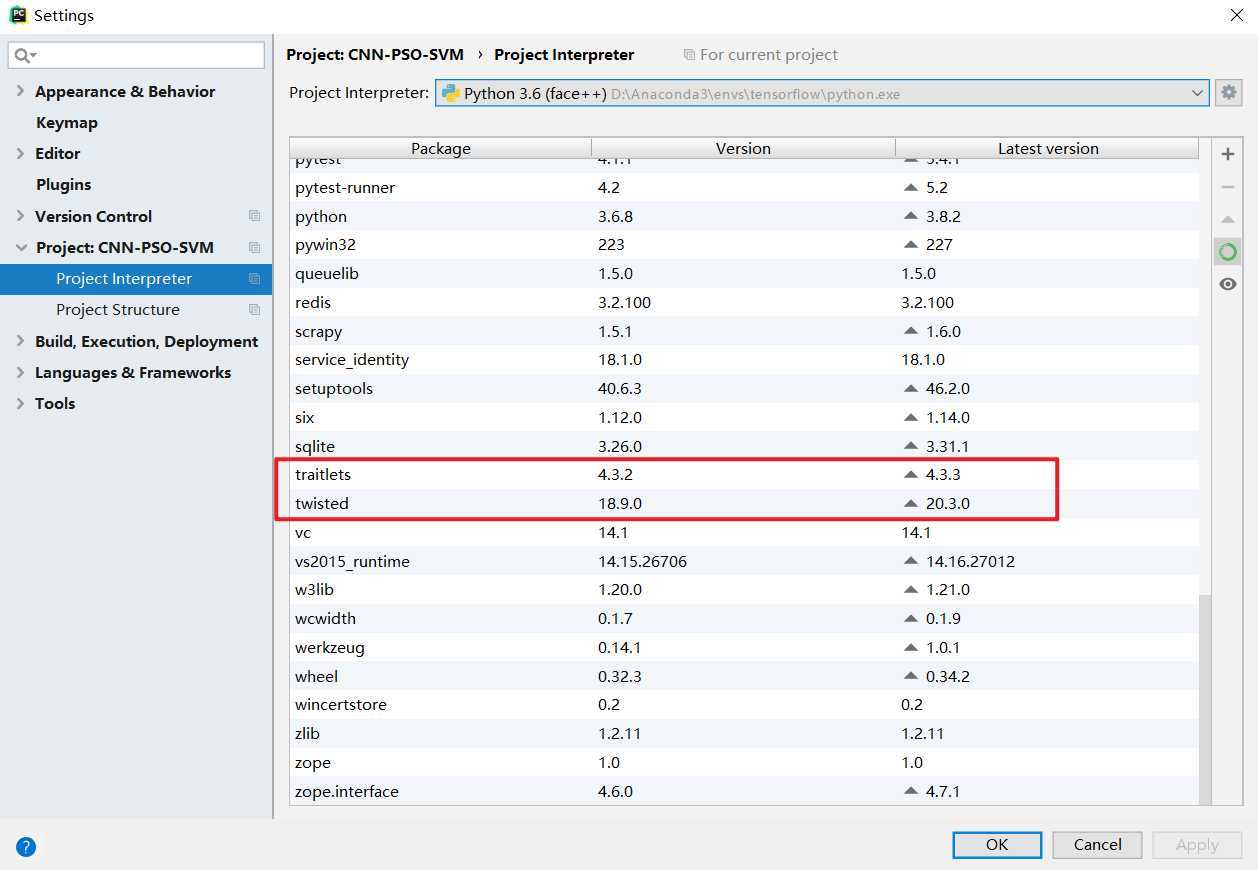The width and height of the screenshot is (1258, 870).
Task: Click the Version column header
Action: [x=743, y=148]
